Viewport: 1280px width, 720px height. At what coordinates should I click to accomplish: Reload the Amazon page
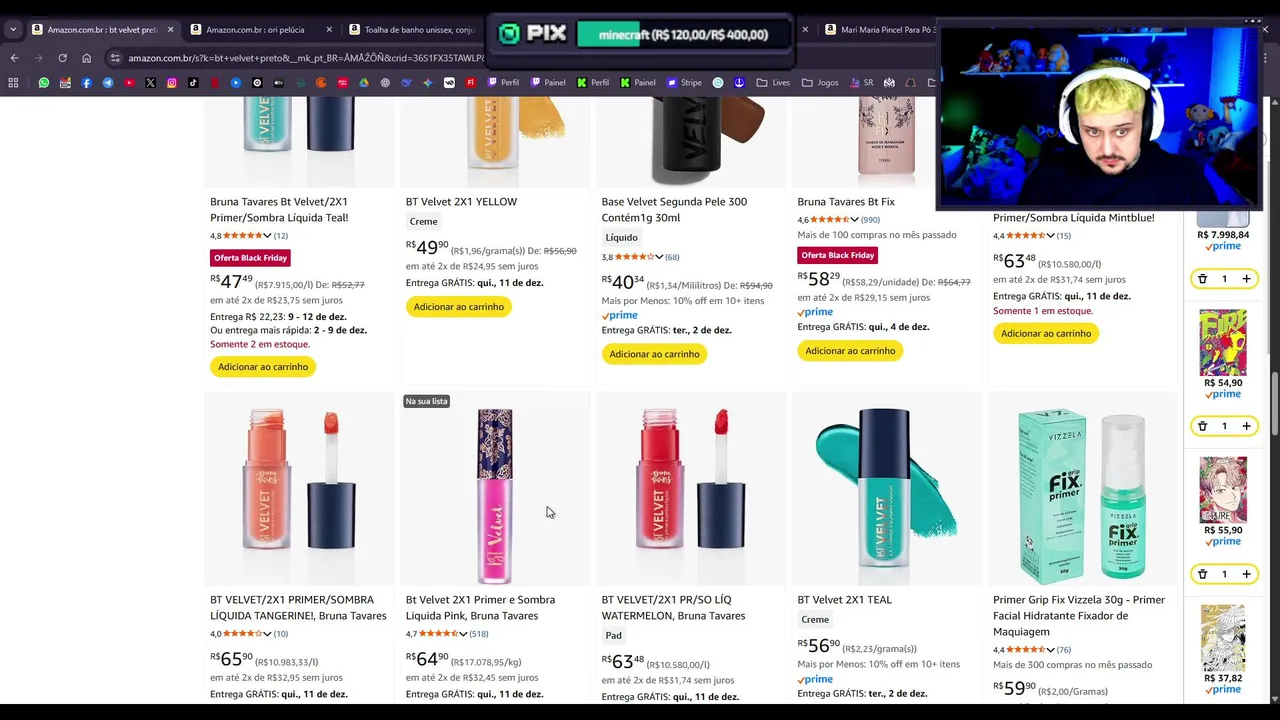tap(62, 58)
